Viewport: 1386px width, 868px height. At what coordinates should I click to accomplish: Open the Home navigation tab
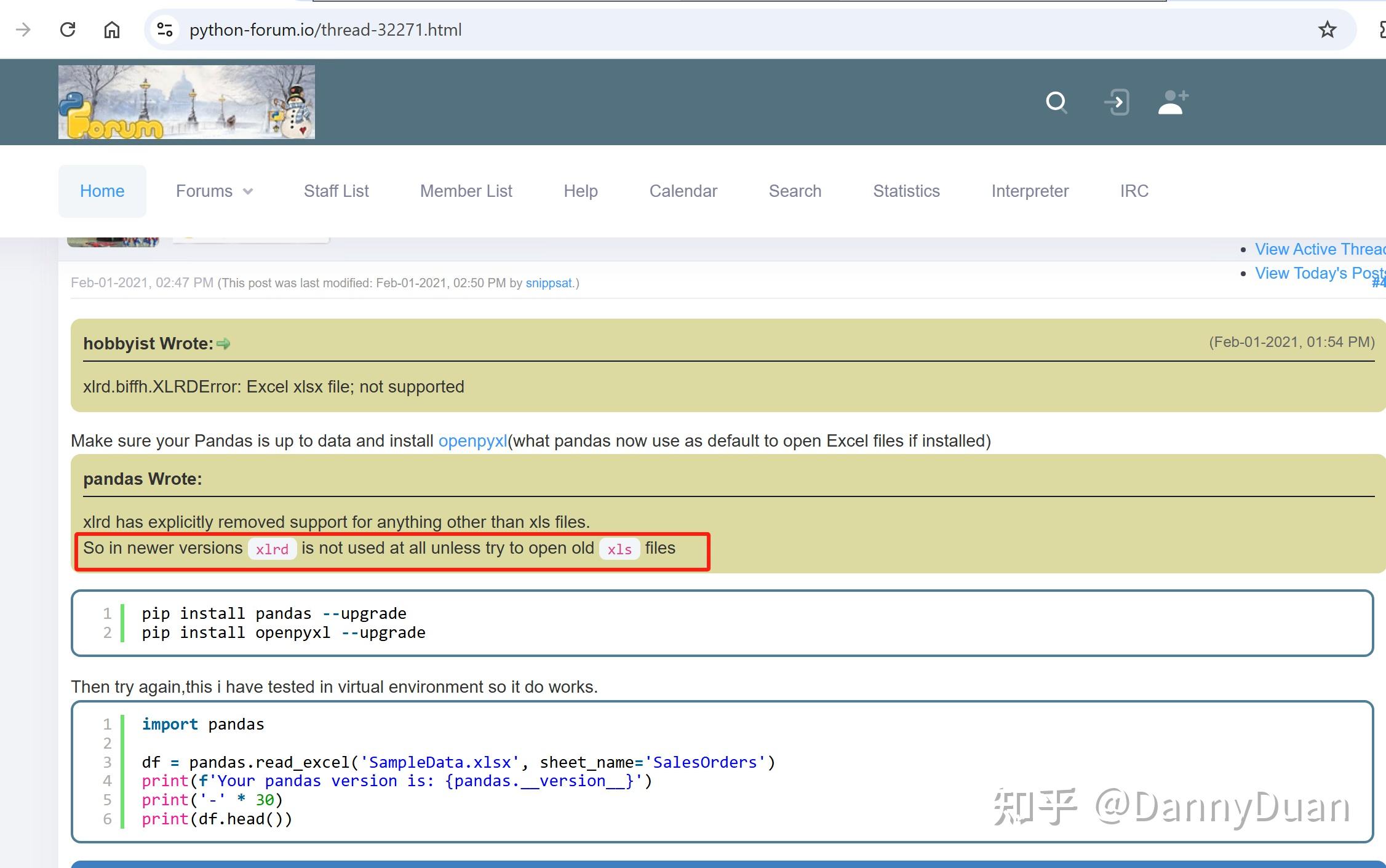(102, 191)
